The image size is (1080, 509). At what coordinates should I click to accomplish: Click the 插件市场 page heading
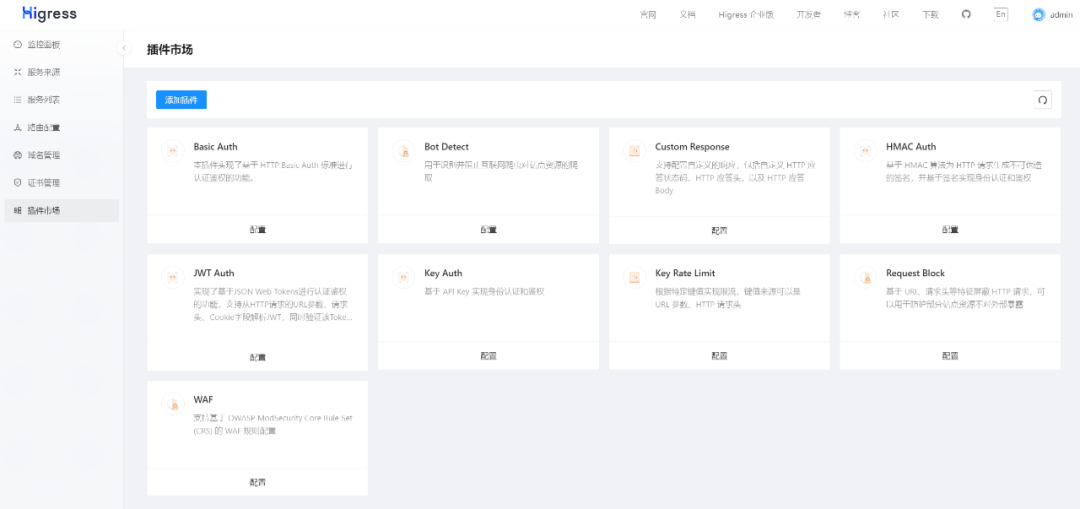[x=169, y=50]
